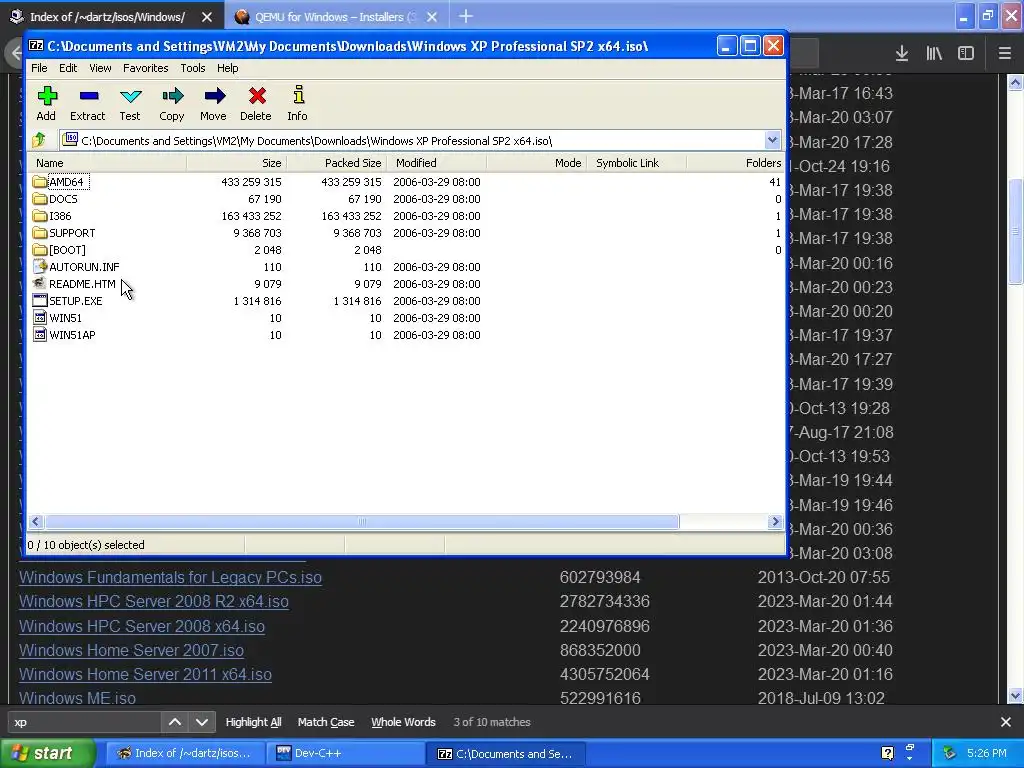The height and width of the screenshot is (768, 1024).
Task: Open Firefox downloads arrow icon
Action: click(x=902, y=54)
